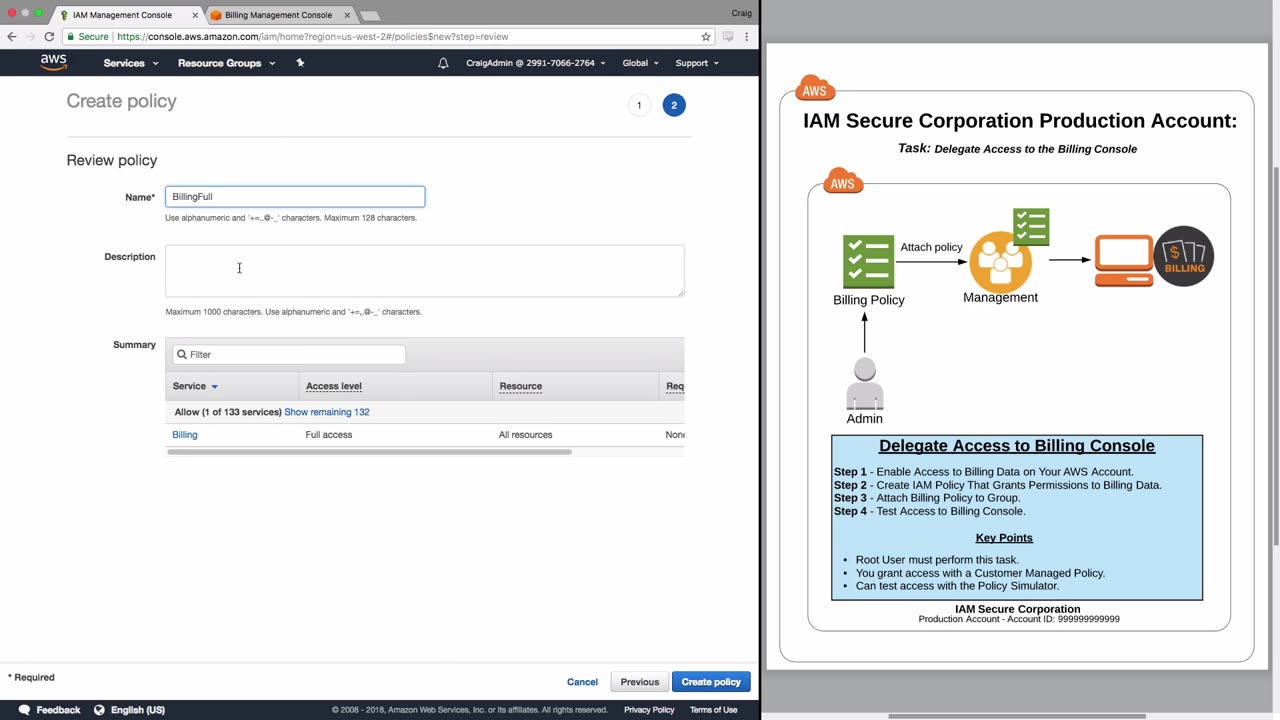Click the Review policy heading

coord(112,160)
